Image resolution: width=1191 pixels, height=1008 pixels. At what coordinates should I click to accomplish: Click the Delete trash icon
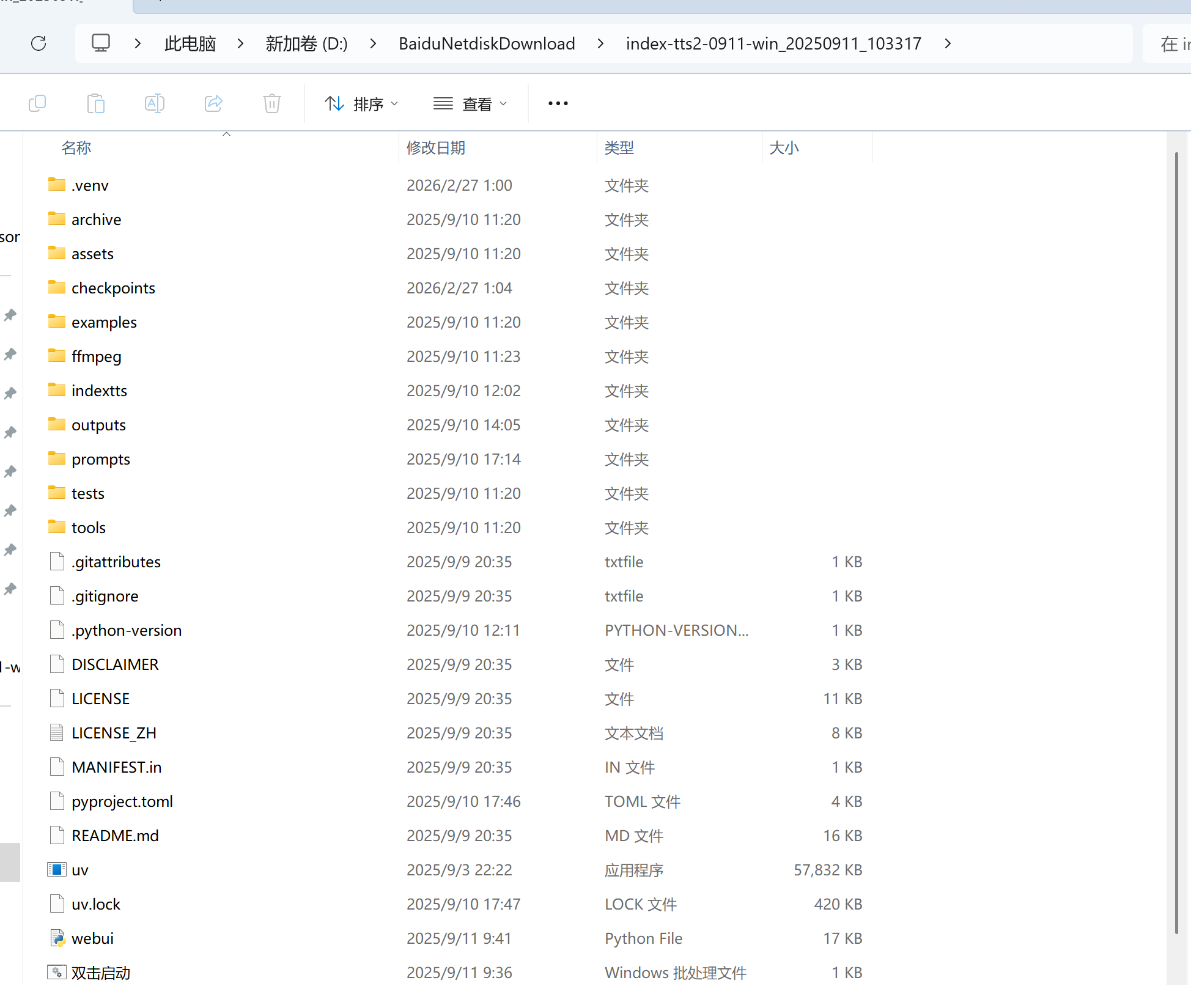point(272,103)
